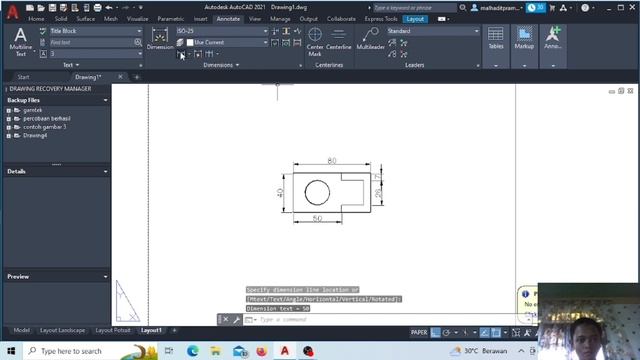Expand the contoh gambar 3 backup folder
This screenshot has width=640, height=360.
pos(9,127)
